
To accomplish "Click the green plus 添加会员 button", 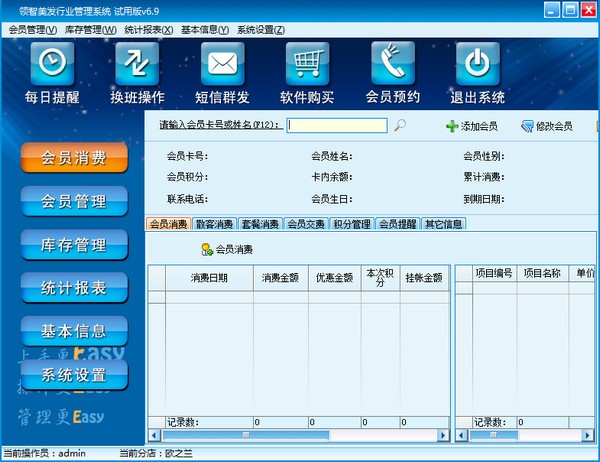I will pos(472,126).
